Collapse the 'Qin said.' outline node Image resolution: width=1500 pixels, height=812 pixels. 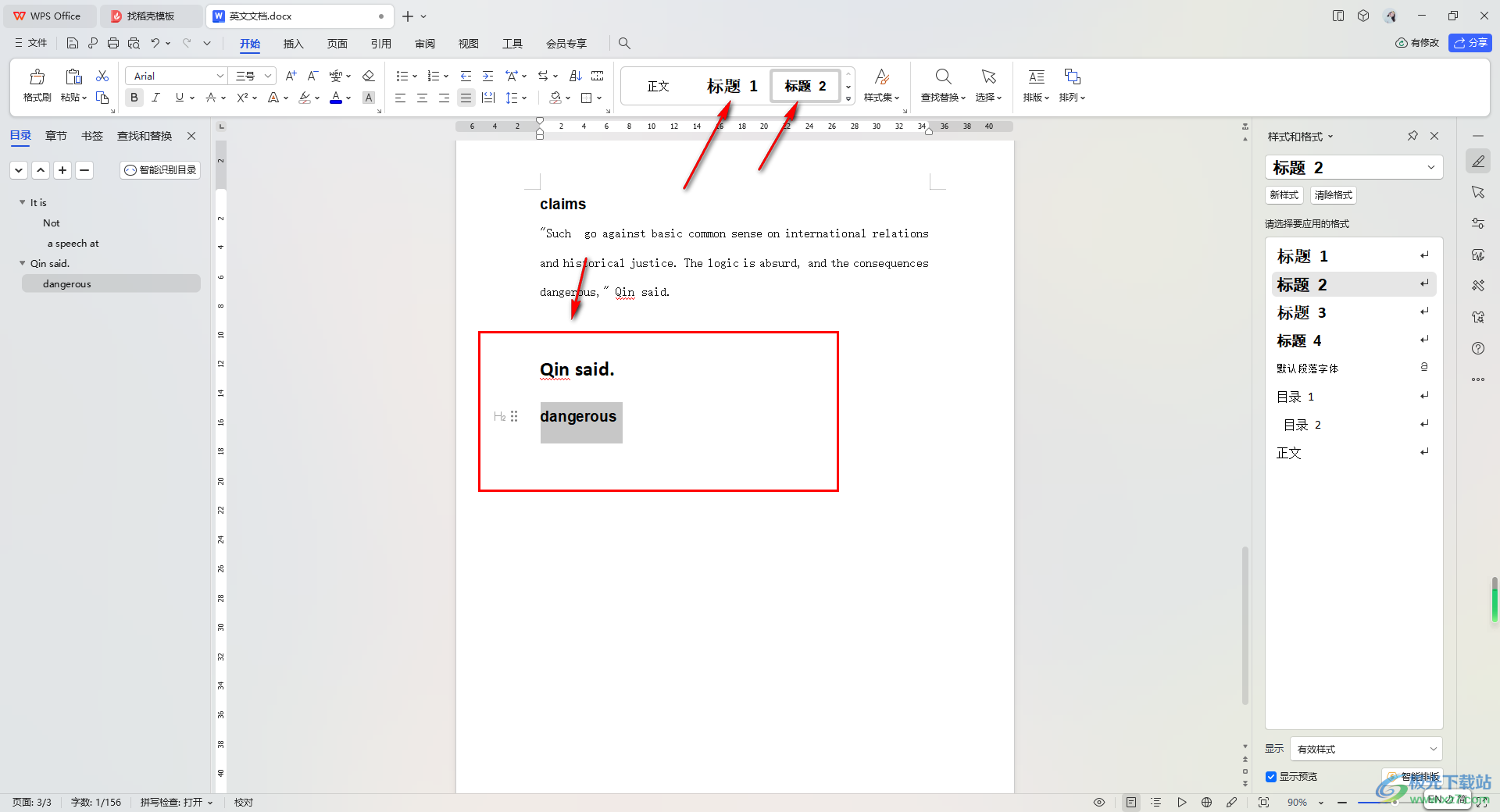click(x=23, y=263)
